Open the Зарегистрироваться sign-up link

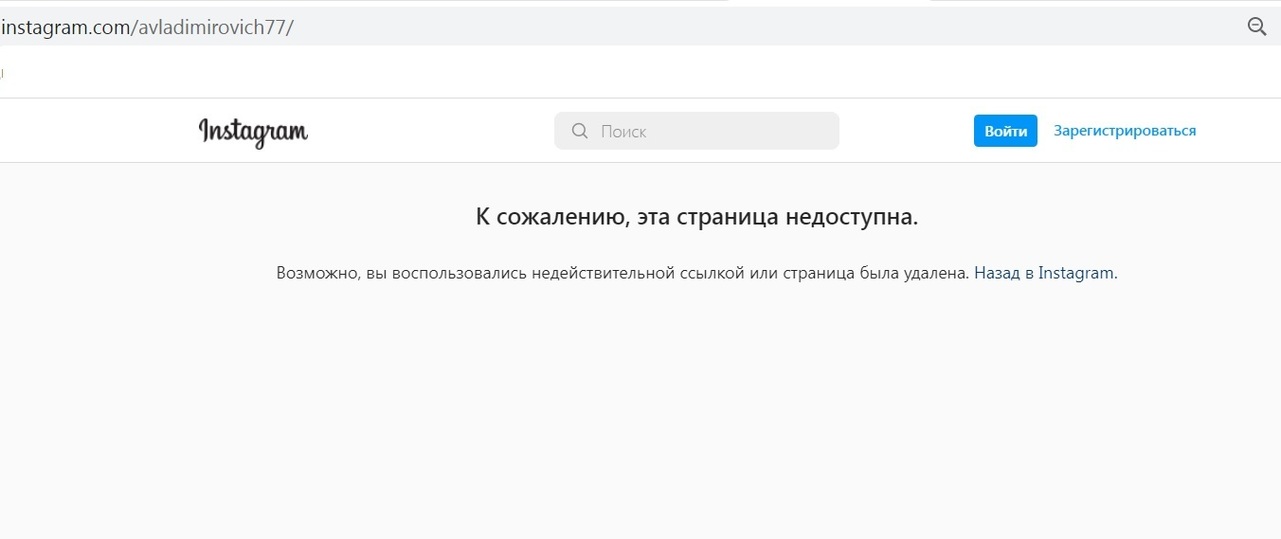1125,131
